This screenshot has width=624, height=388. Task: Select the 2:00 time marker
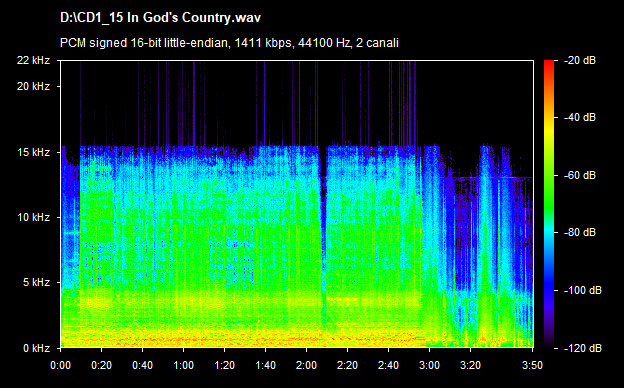pos(306,365)
